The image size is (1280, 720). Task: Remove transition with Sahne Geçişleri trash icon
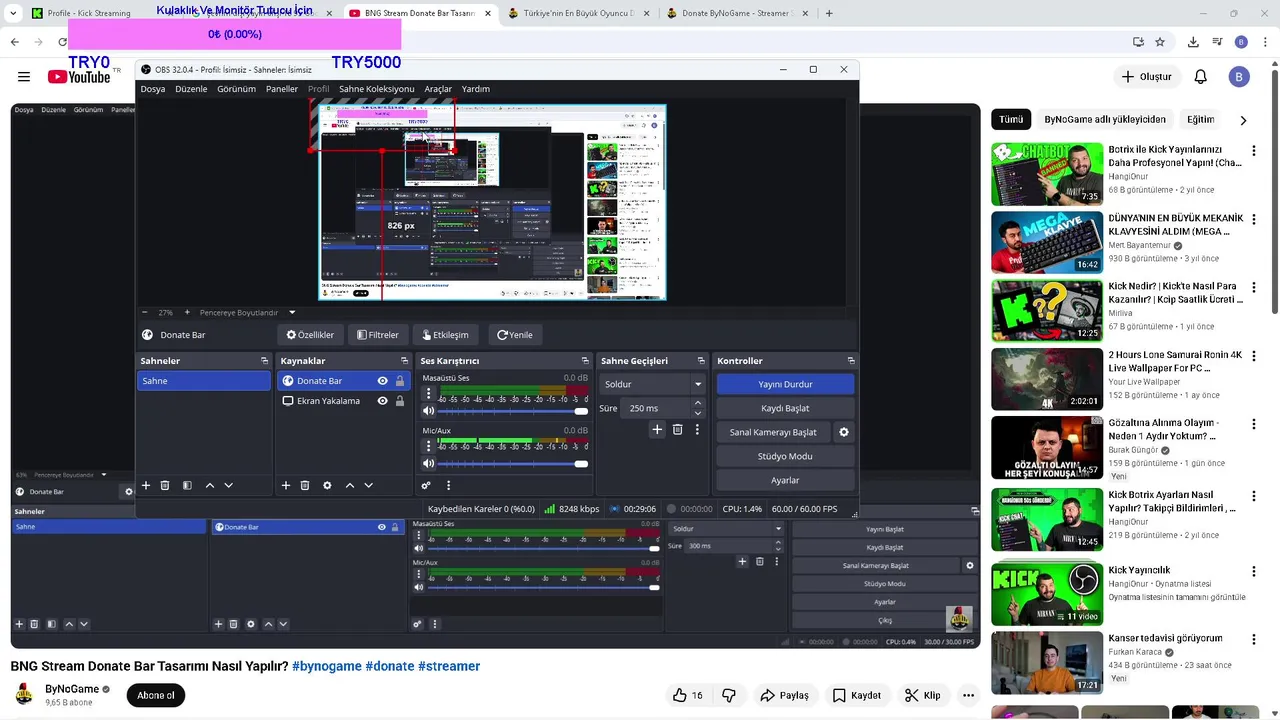point(677,429)
